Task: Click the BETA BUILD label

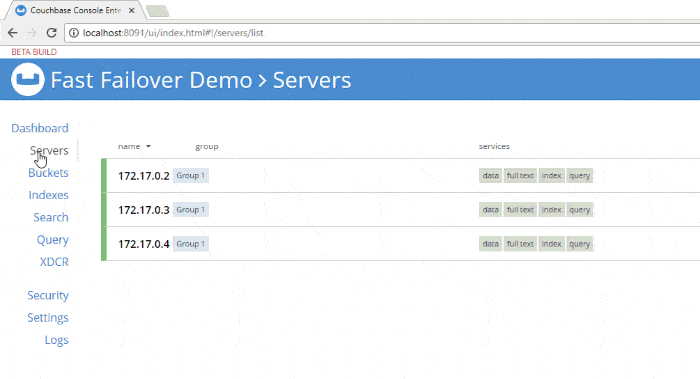Action: [34, 52]
